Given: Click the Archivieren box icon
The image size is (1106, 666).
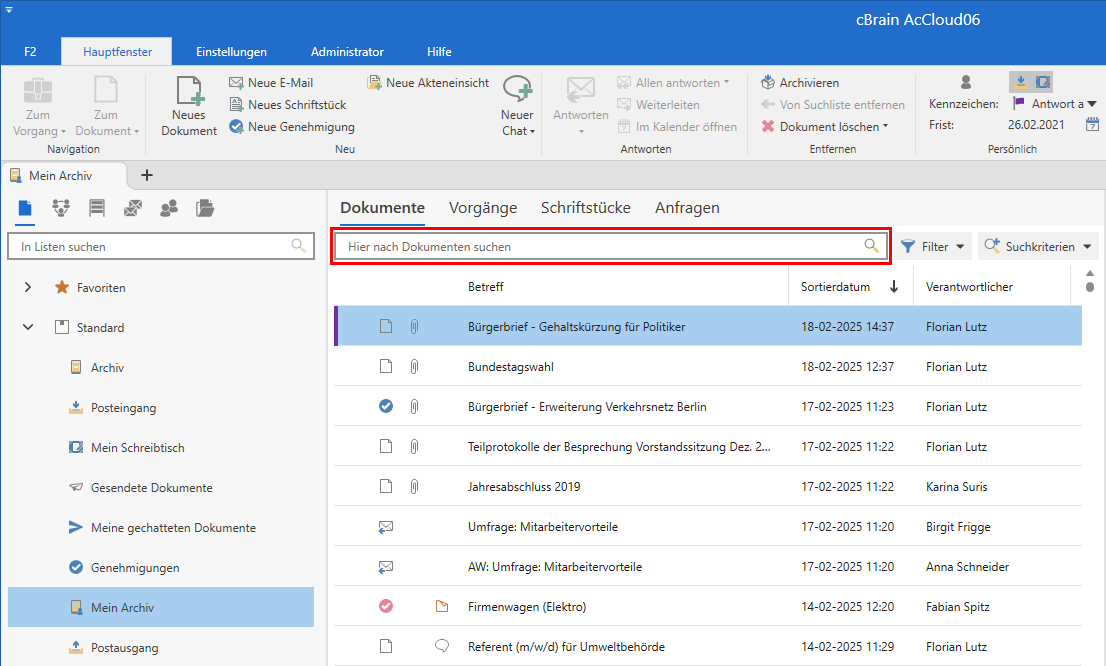Looking at the screenshot, I should coord(768,83).
